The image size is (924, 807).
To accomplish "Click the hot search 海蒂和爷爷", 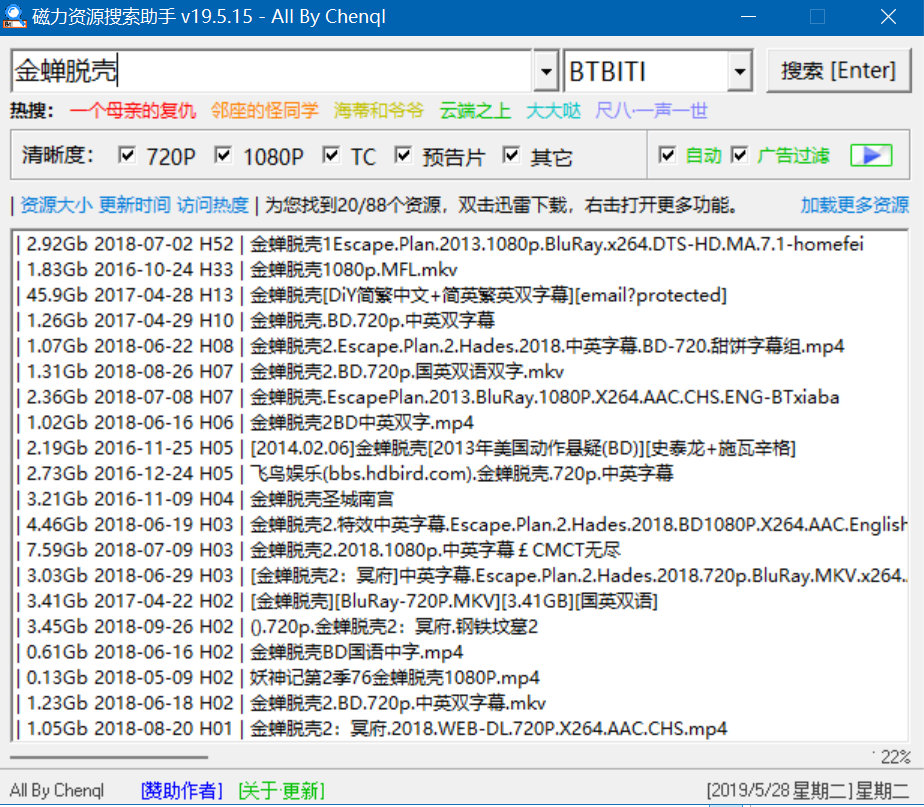I will pos(378,111).
